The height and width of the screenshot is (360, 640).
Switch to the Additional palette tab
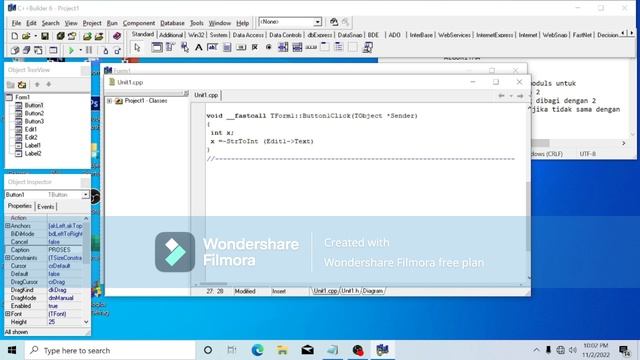point(171,35)
